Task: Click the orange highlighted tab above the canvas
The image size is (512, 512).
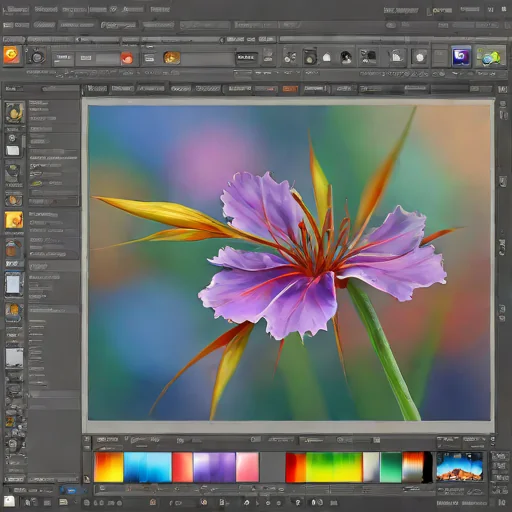Action: 290,89
